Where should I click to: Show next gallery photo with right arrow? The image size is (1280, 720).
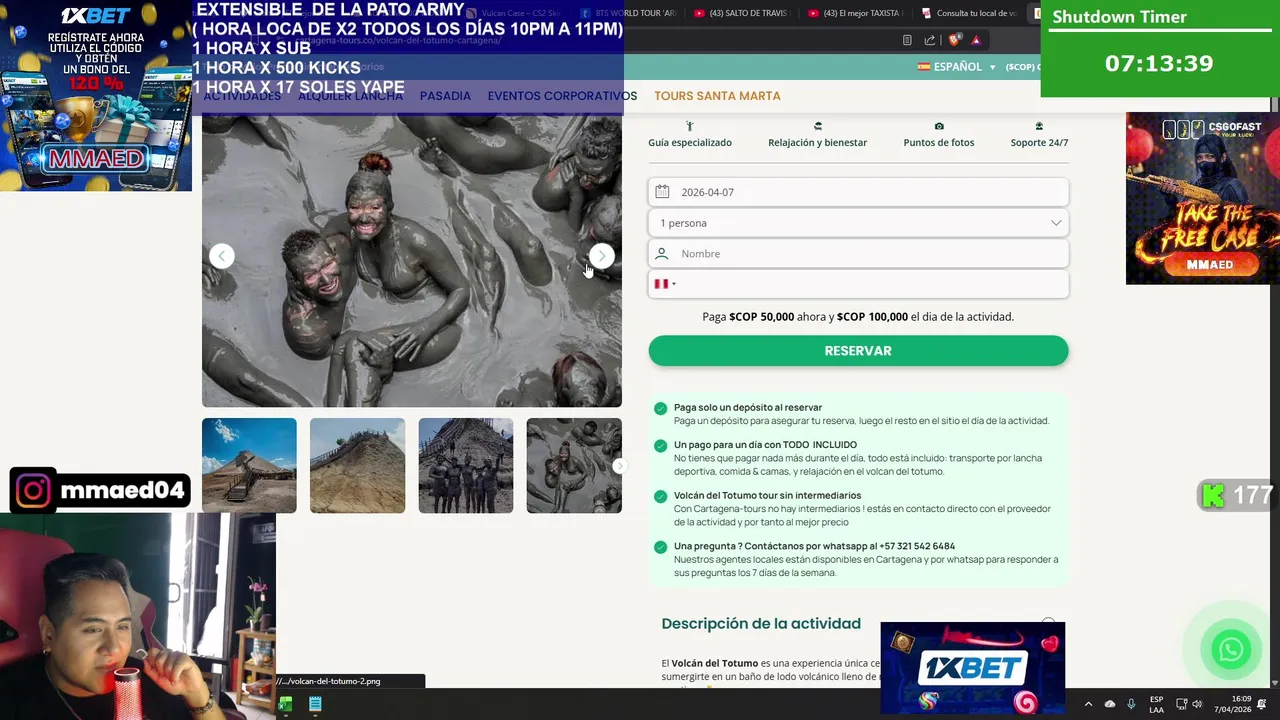click(601, 256)
